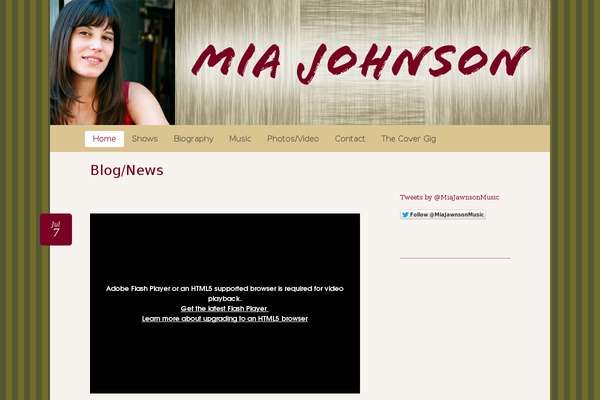Open the Photos/Video section

click(293, 139)
